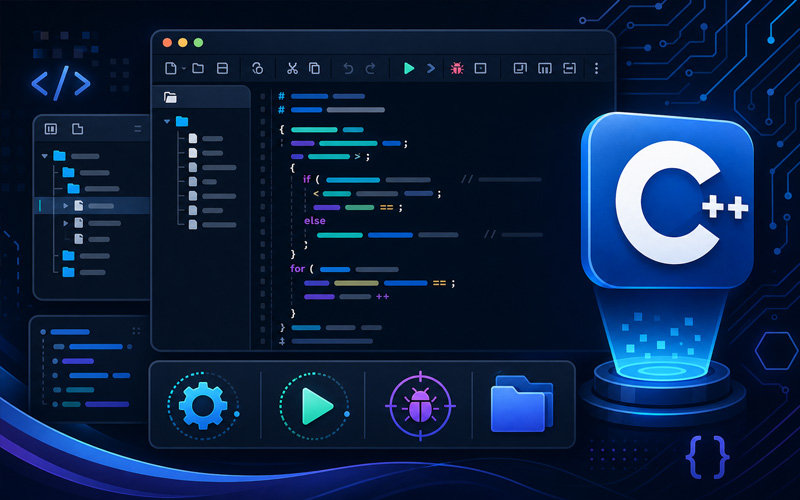
Task: Open Settings with the blue gear icon
Action: click(203, 406)
